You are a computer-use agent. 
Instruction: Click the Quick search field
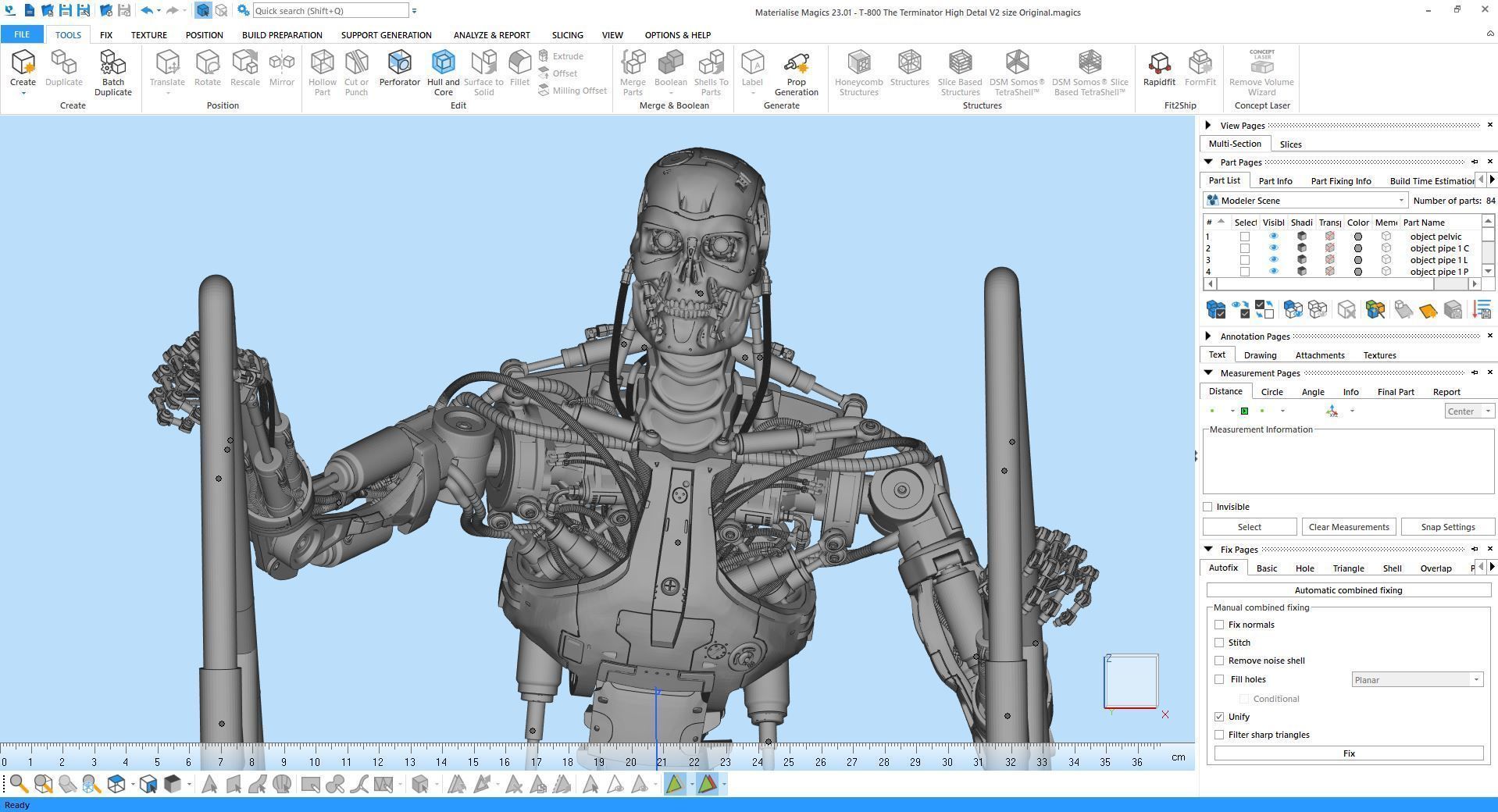[x=330, y=11]
